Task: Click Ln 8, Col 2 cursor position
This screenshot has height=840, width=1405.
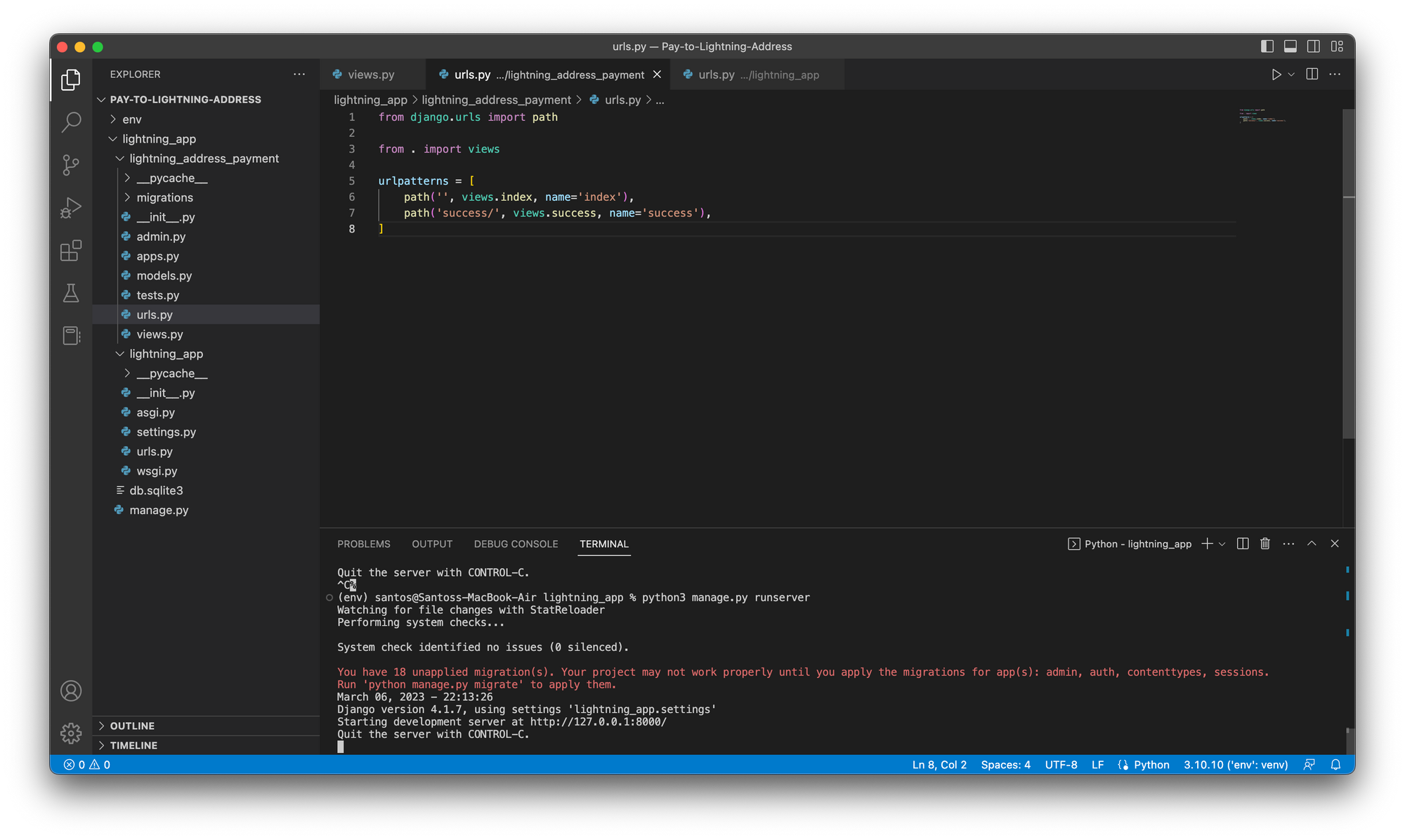Action: 939,765
